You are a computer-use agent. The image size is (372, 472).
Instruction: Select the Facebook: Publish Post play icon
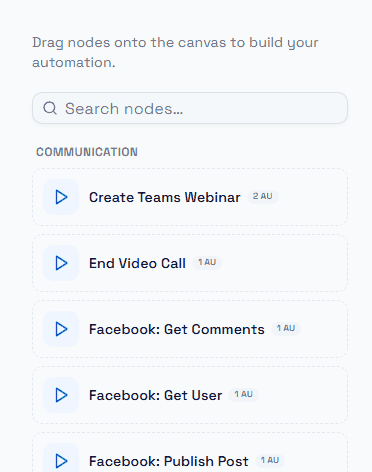click(61, 460)
